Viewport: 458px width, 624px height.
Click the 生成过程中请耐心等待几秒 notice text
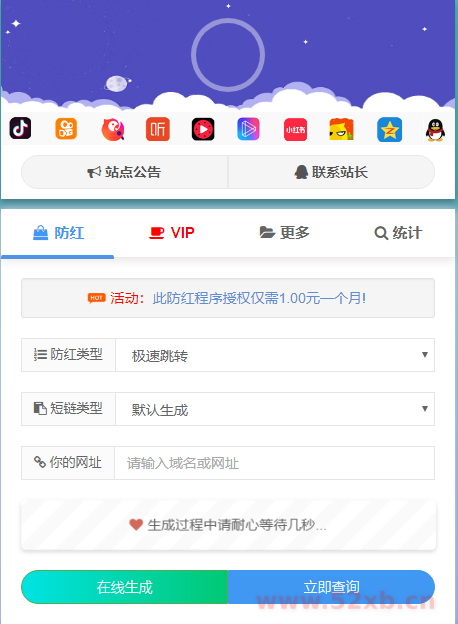click(x=237, y=525)
